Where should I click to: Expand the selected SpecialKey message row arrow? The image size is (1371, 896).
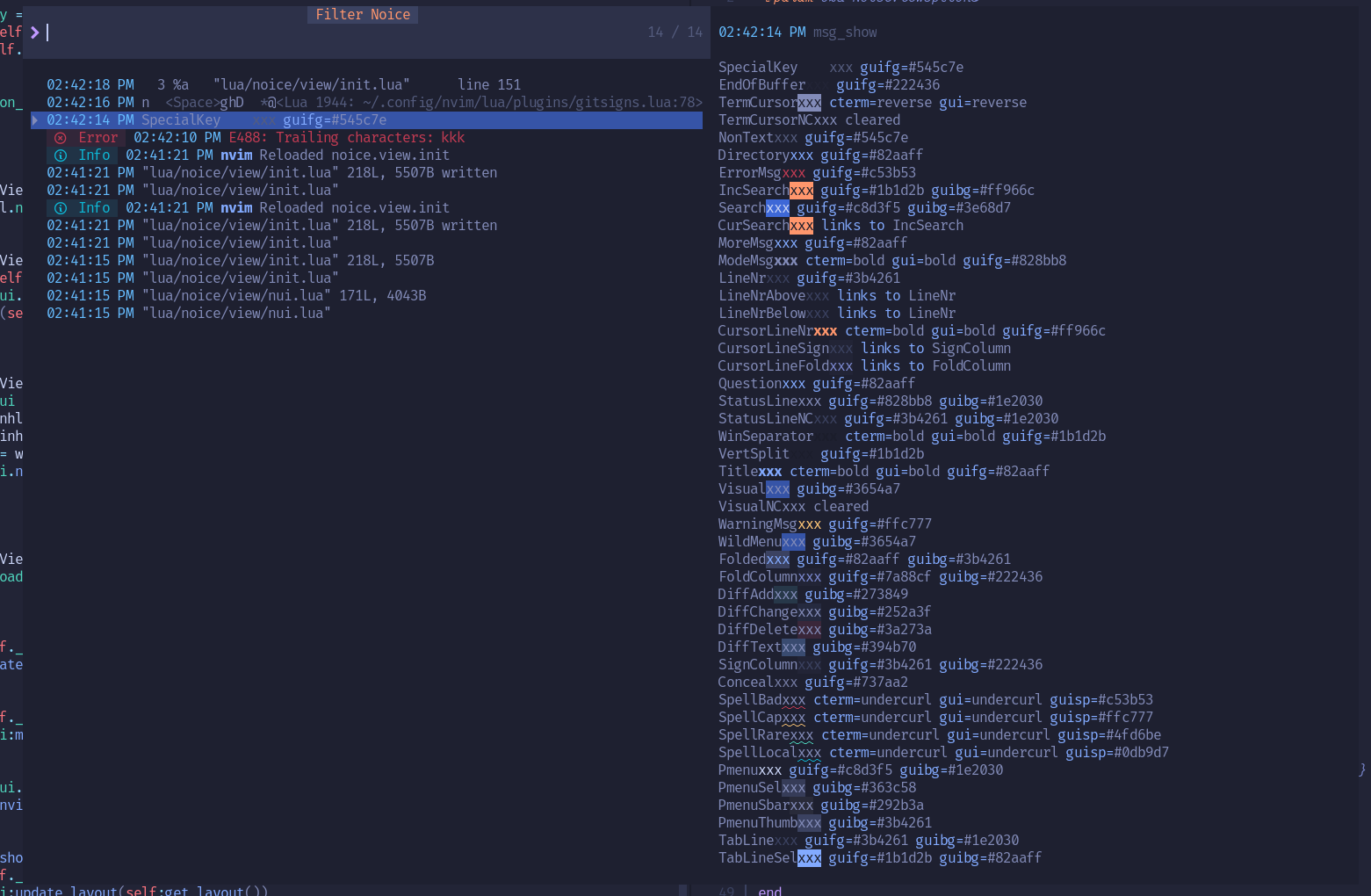click(35, 120)
